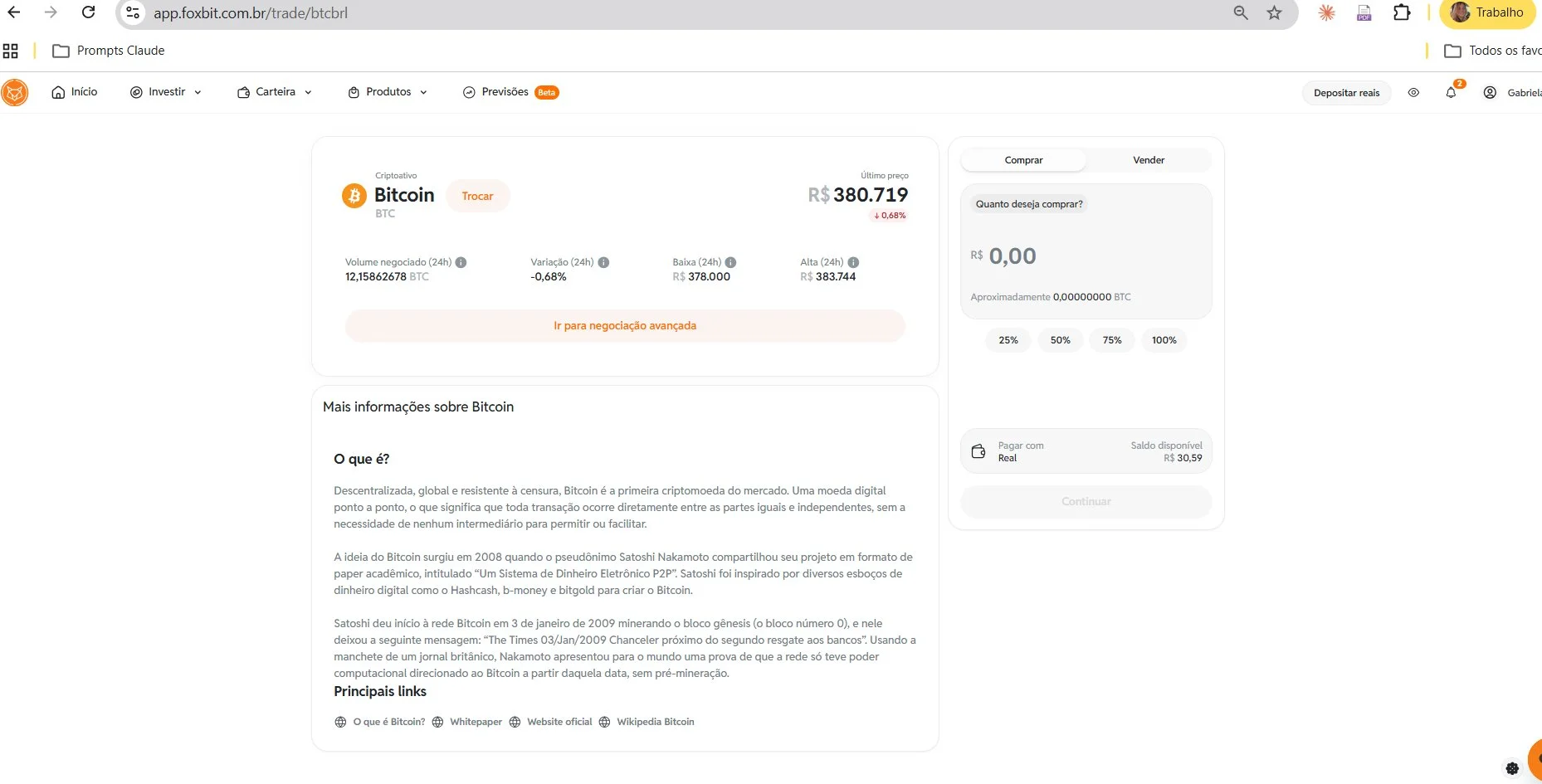Click globe icon beside Whitepaper
Viewport: 1542px width, 784px height.
tap(437, 722)
